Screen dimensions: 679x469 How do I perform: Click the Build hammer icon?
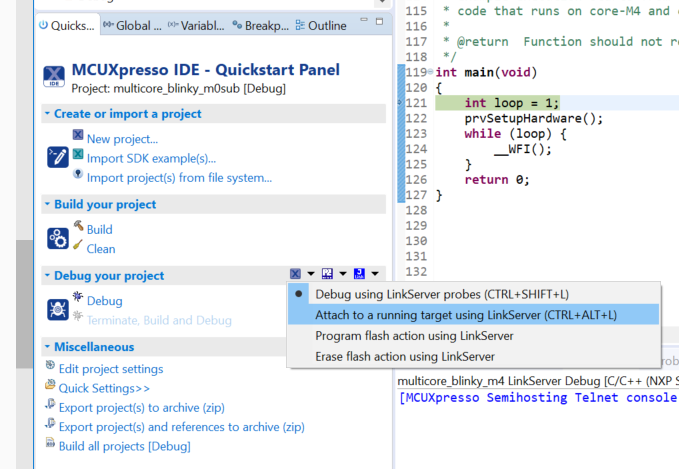point(78,225)
